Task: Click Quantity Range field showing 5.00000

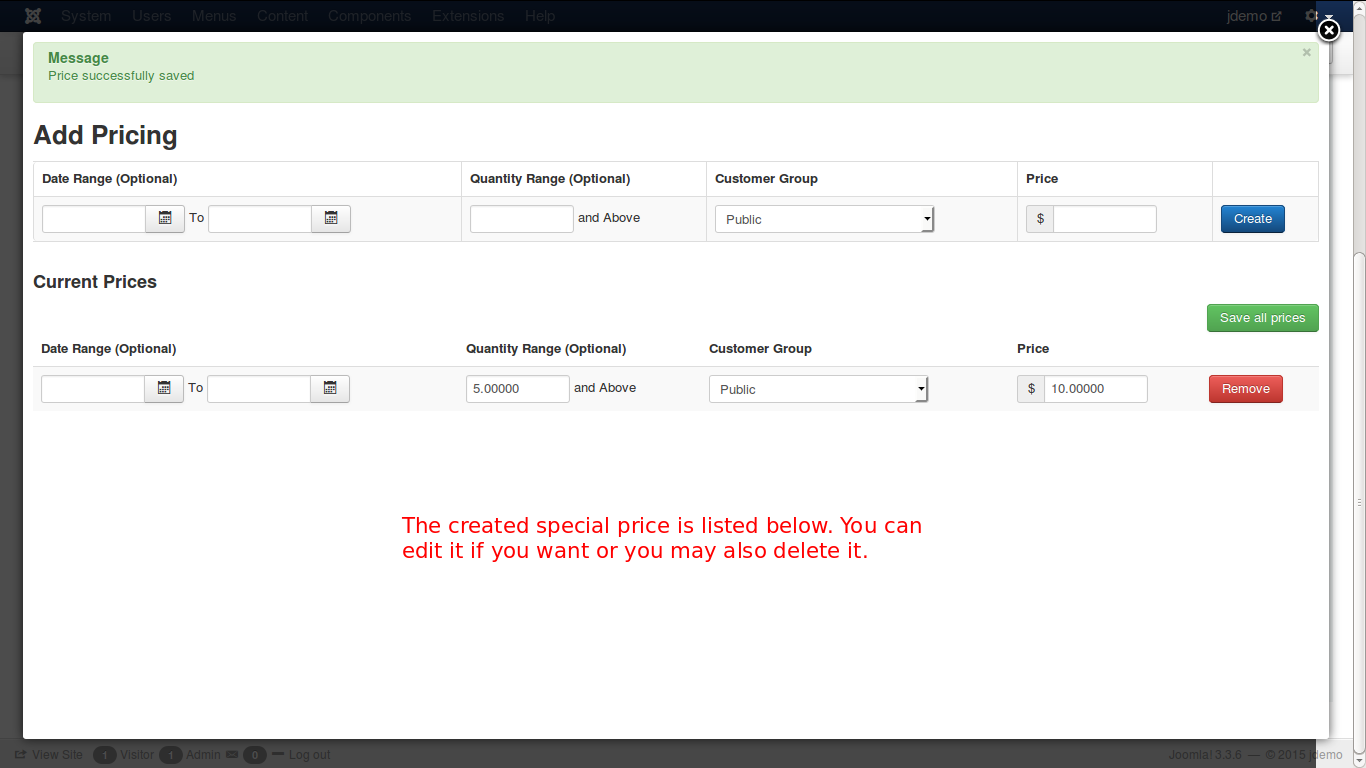Action: click(x=517, y=389)
